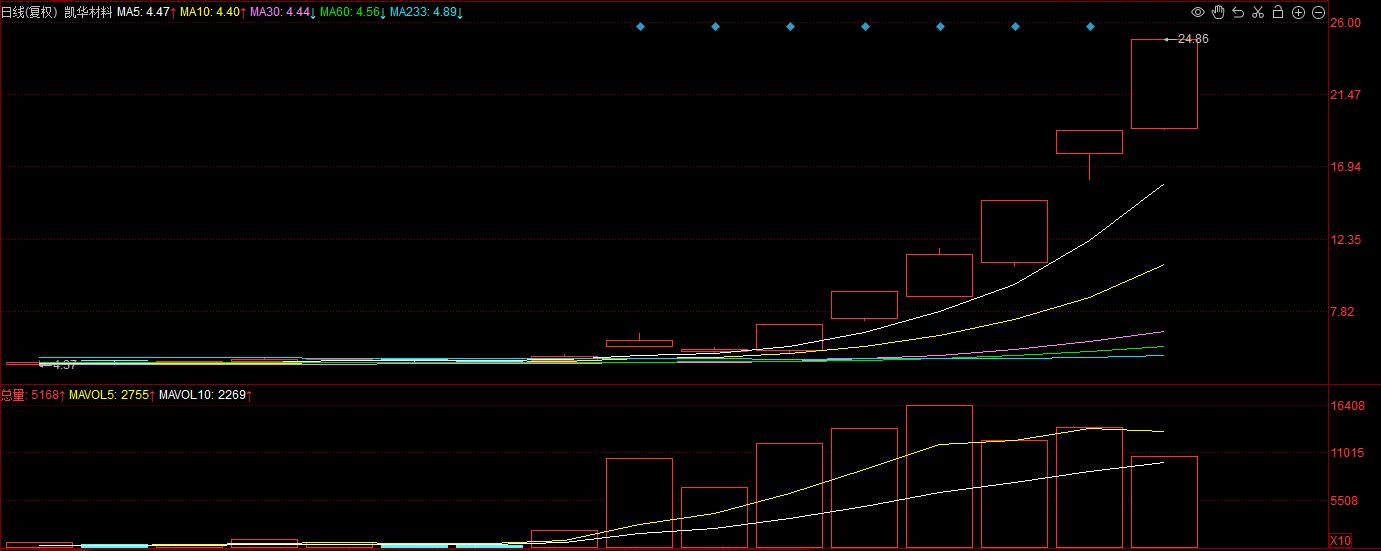Toggle the eye visibility icon
The width and height of the screenshot is (1381, 551).
coord(1198,12)
